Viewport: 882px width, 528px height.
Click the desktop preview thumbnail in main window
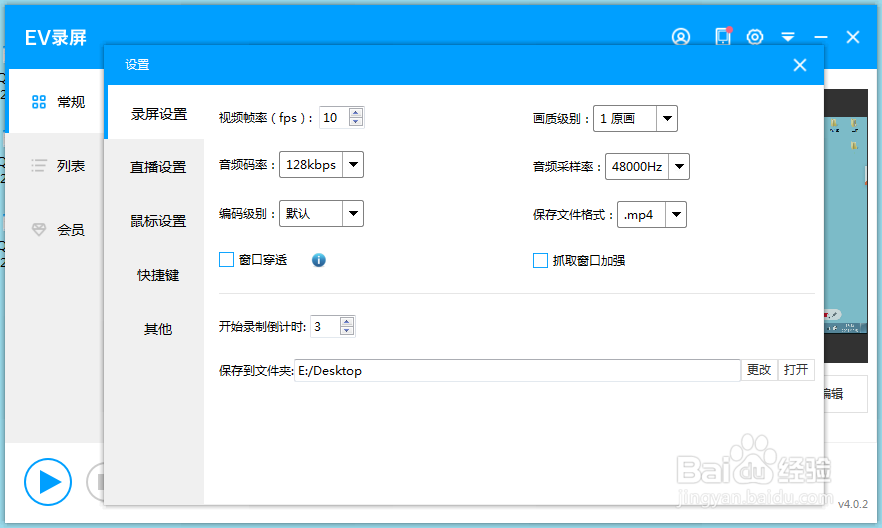[x=846, y=225]
